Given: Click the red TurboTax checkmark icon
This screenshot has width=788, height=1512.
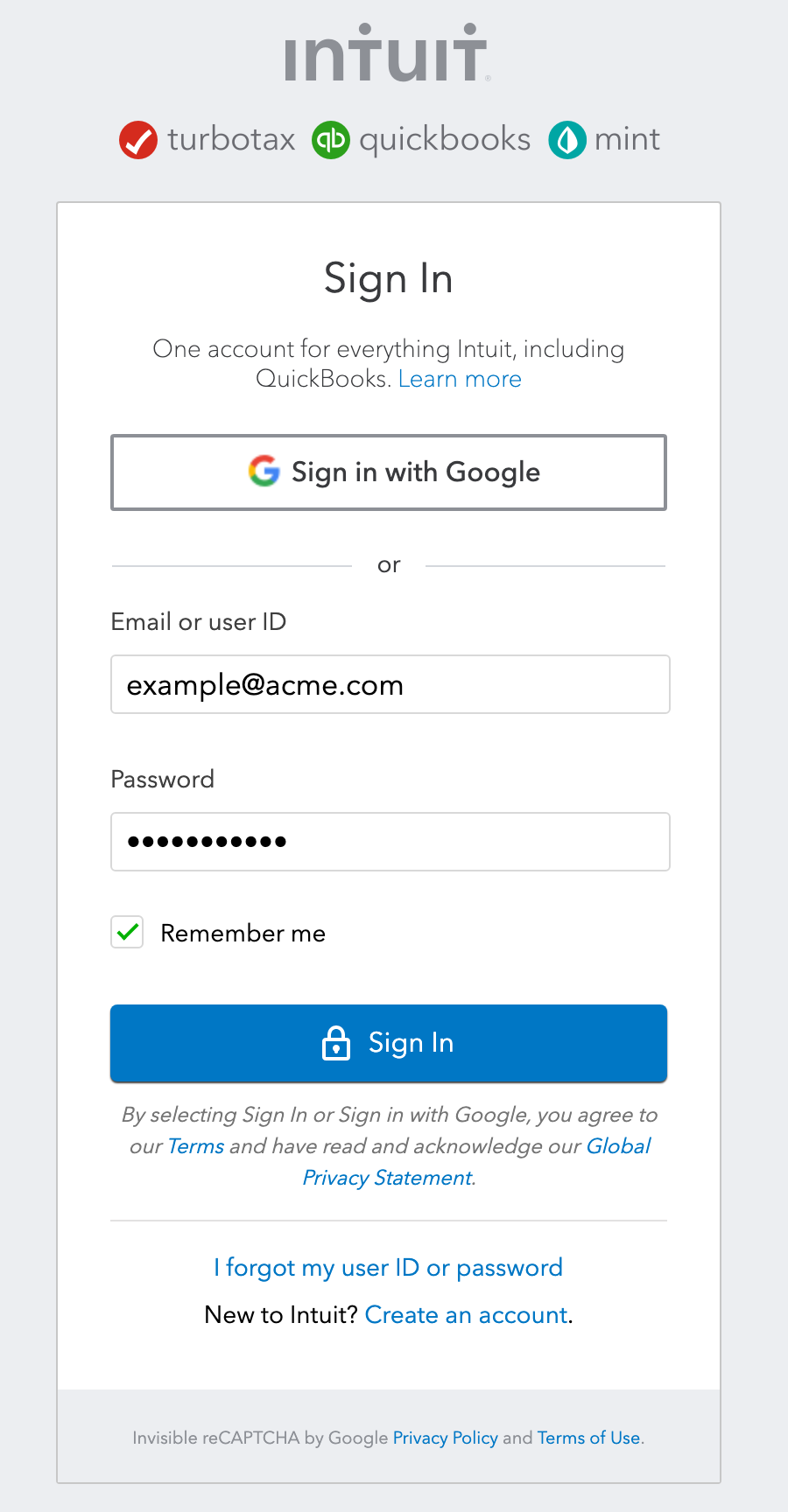Looking at the screenshot, I should pos(138,140).
